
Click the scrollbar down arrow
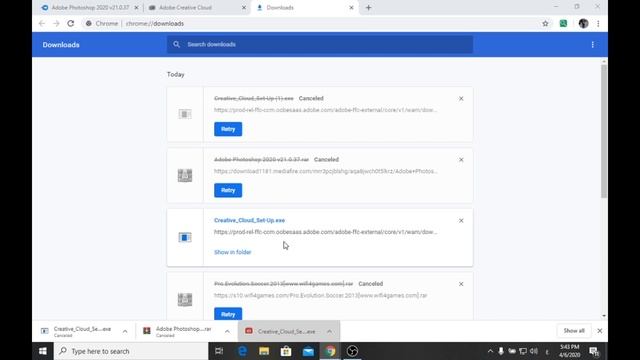click(x=604, y=316)
